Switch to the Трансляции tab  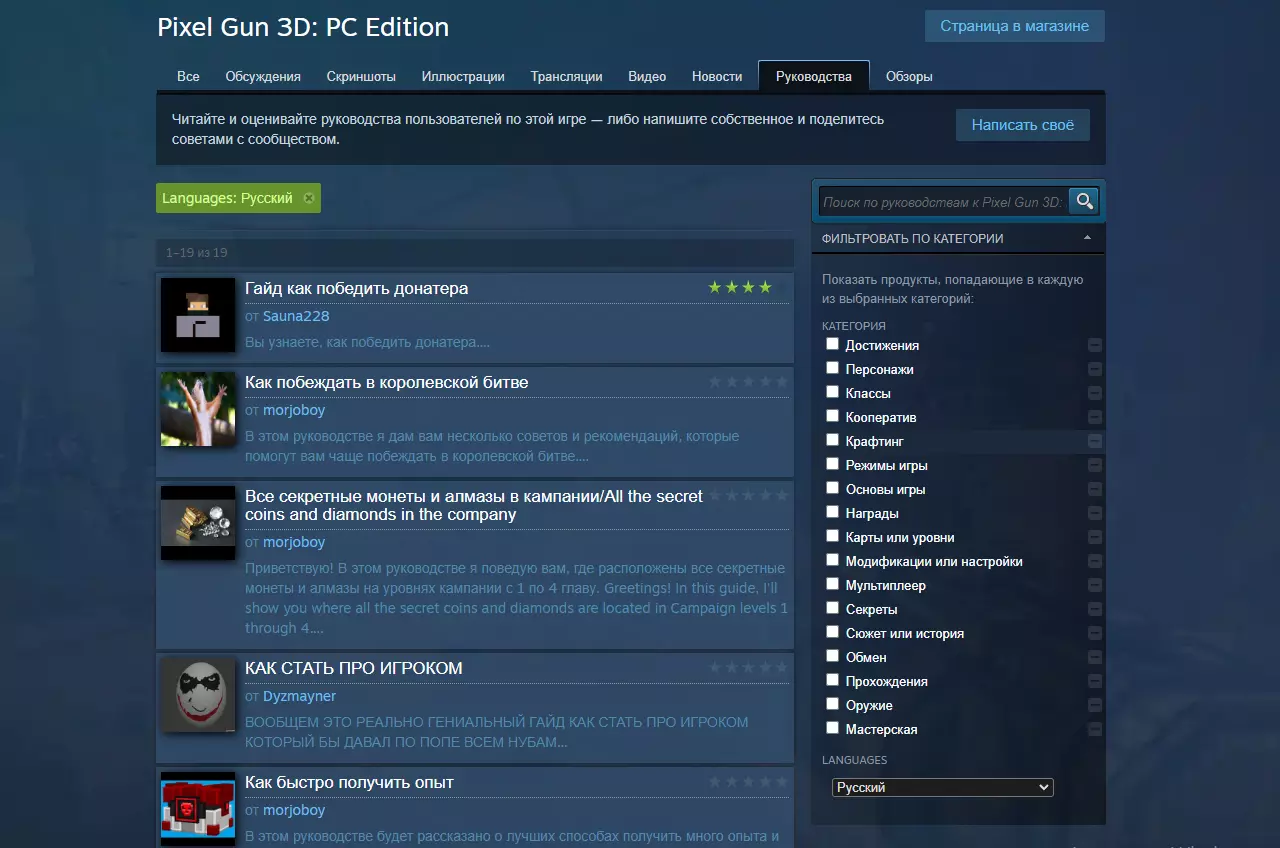click(566, 76)
